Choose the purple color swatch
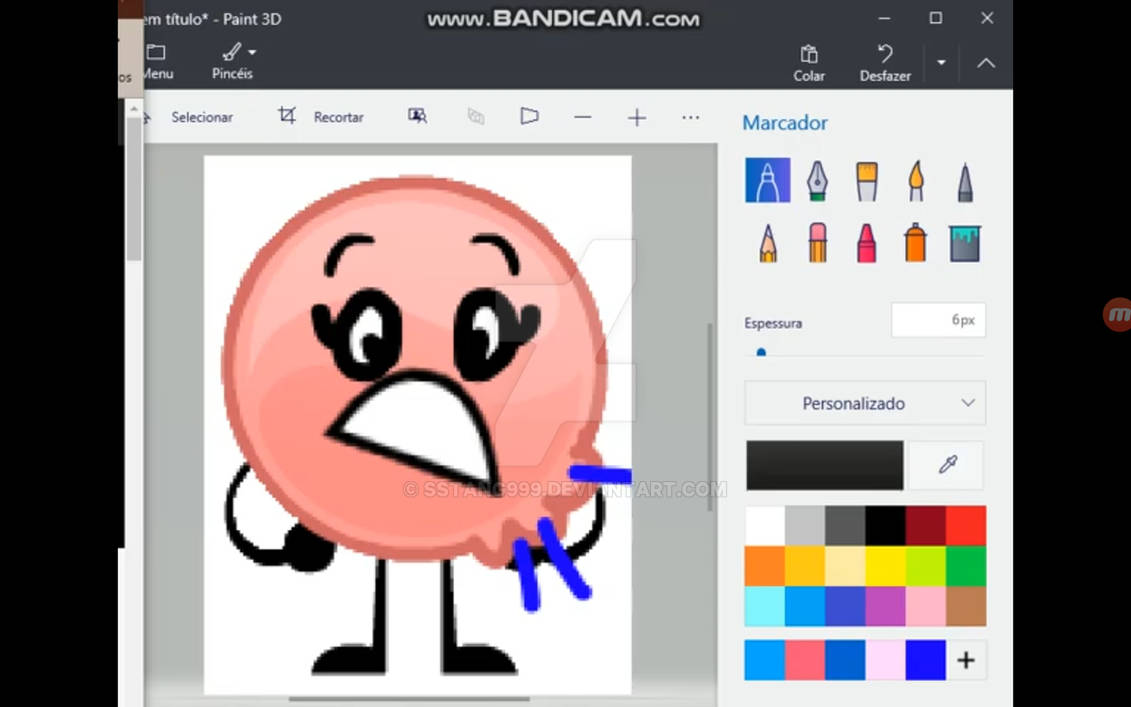The width and height of the screenshot is (1131, 707). (x=886, y=606)
